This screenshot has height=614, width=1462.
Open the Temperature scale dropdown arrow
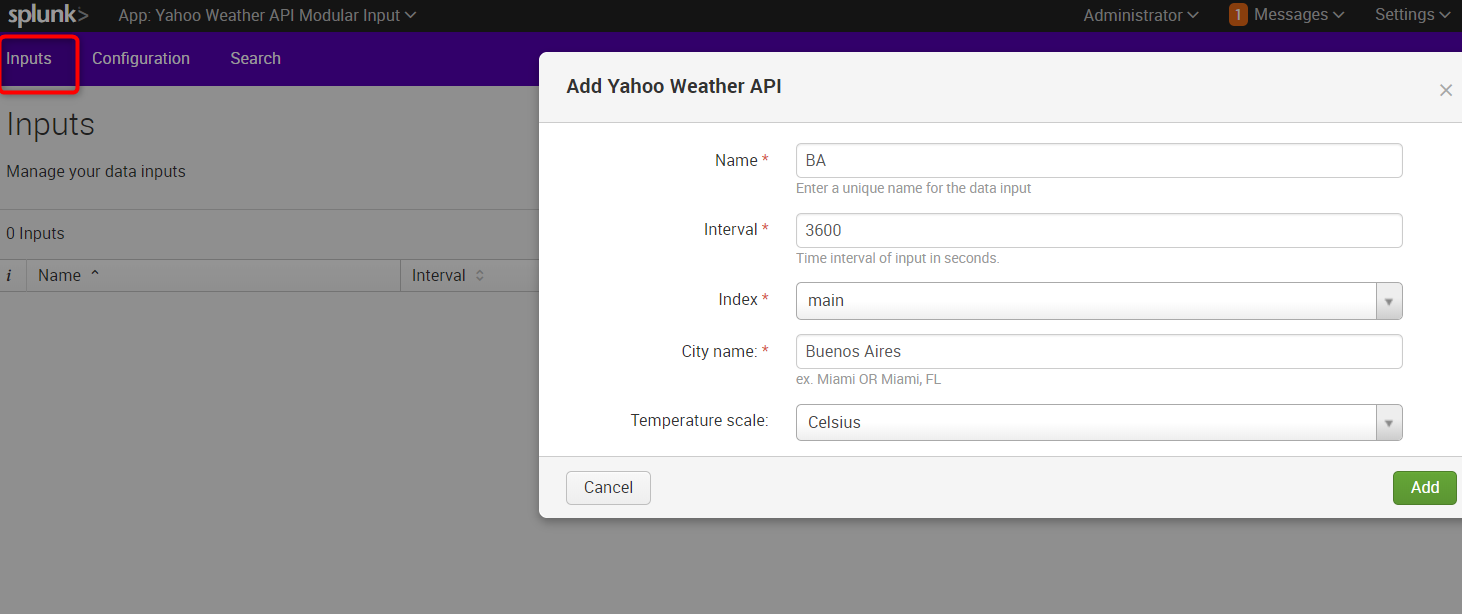(x=1388, y=422)
